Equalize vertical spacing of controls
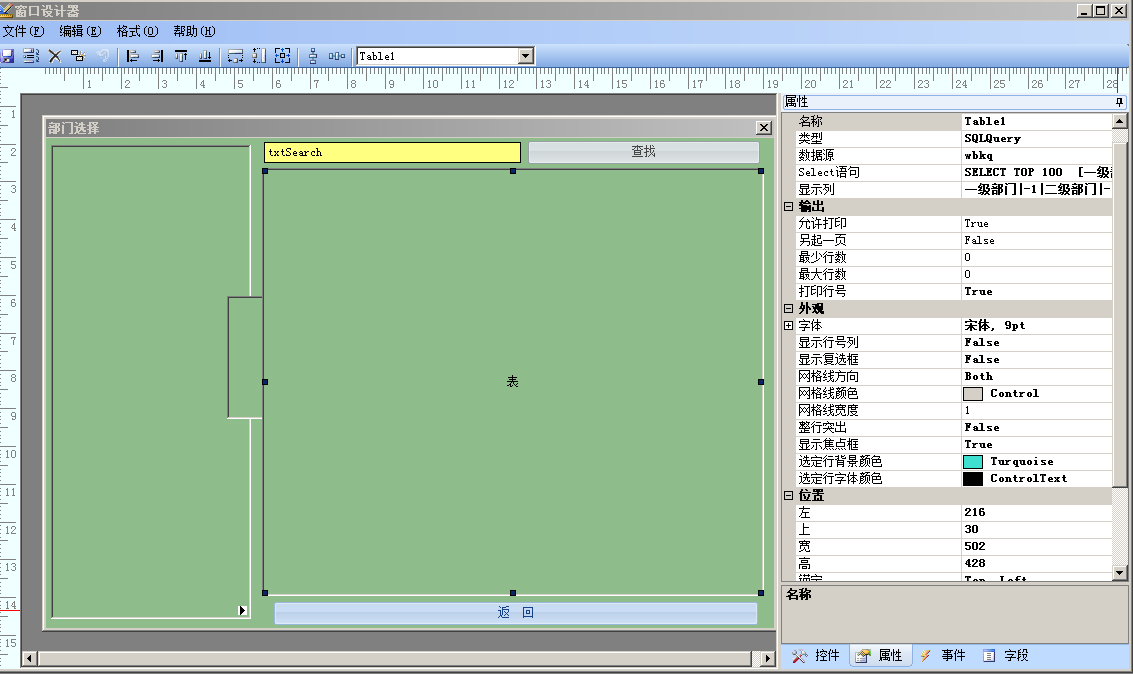Screen dimensions: 1133x674 click(313, 56)
